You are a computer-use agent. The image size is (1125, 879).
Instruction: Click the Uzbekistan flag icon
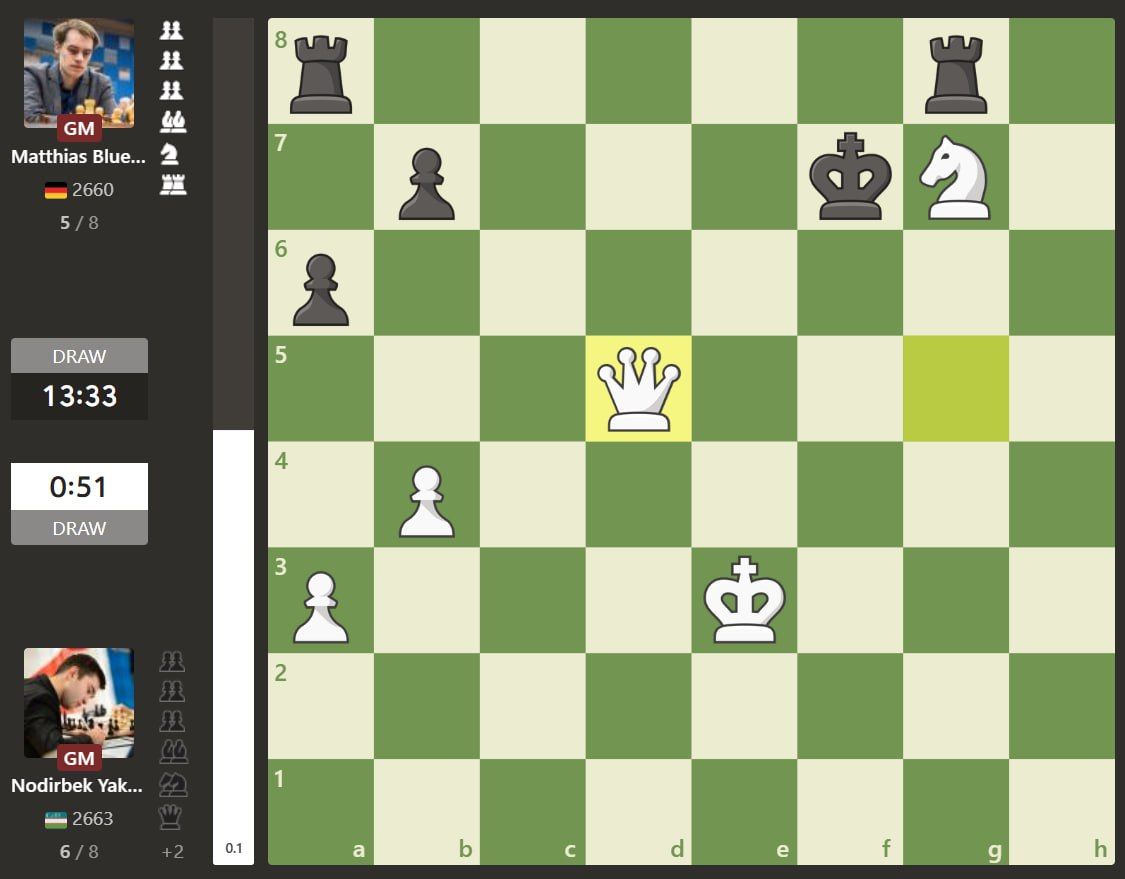coord(55,819)
